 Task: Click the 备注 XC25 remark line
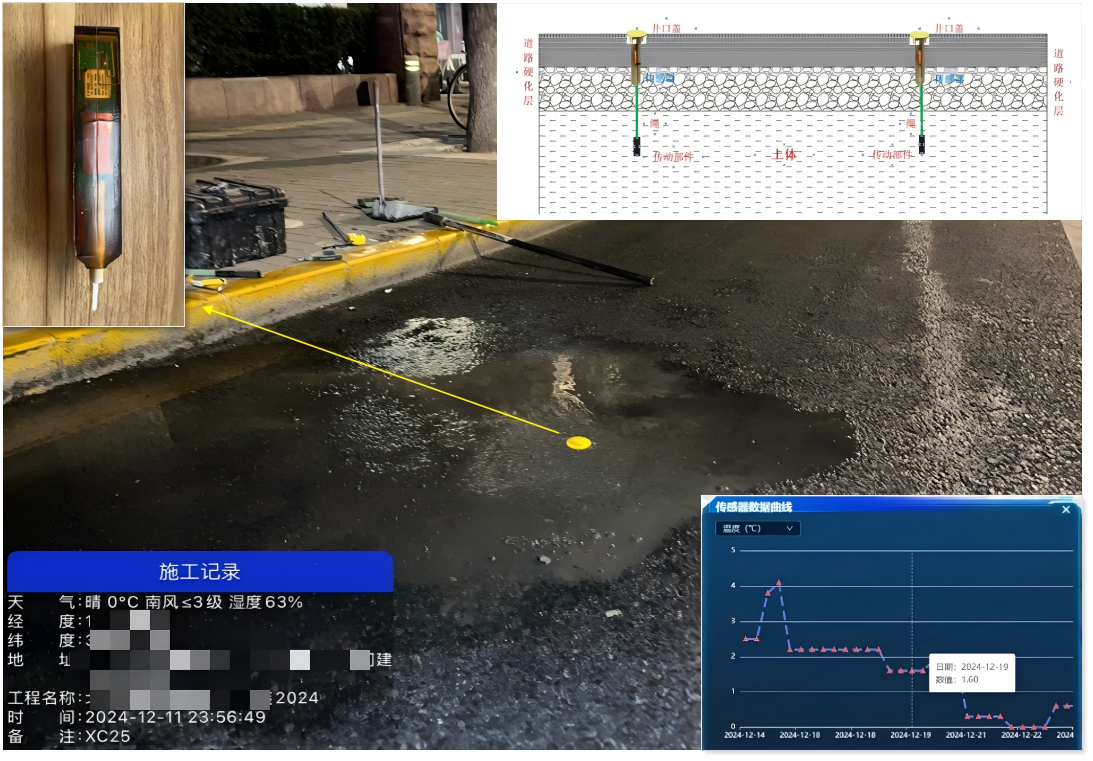[107, 736]
